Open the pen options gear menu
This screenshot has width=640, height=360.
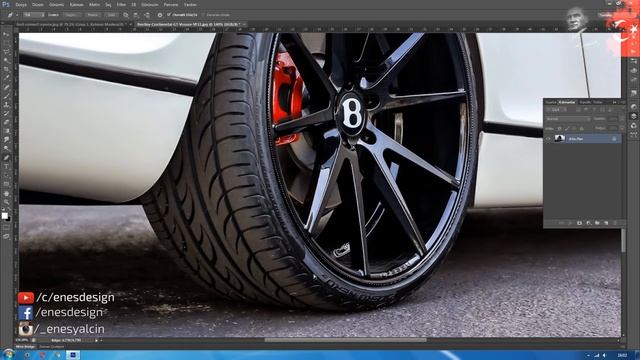point(160,15)
